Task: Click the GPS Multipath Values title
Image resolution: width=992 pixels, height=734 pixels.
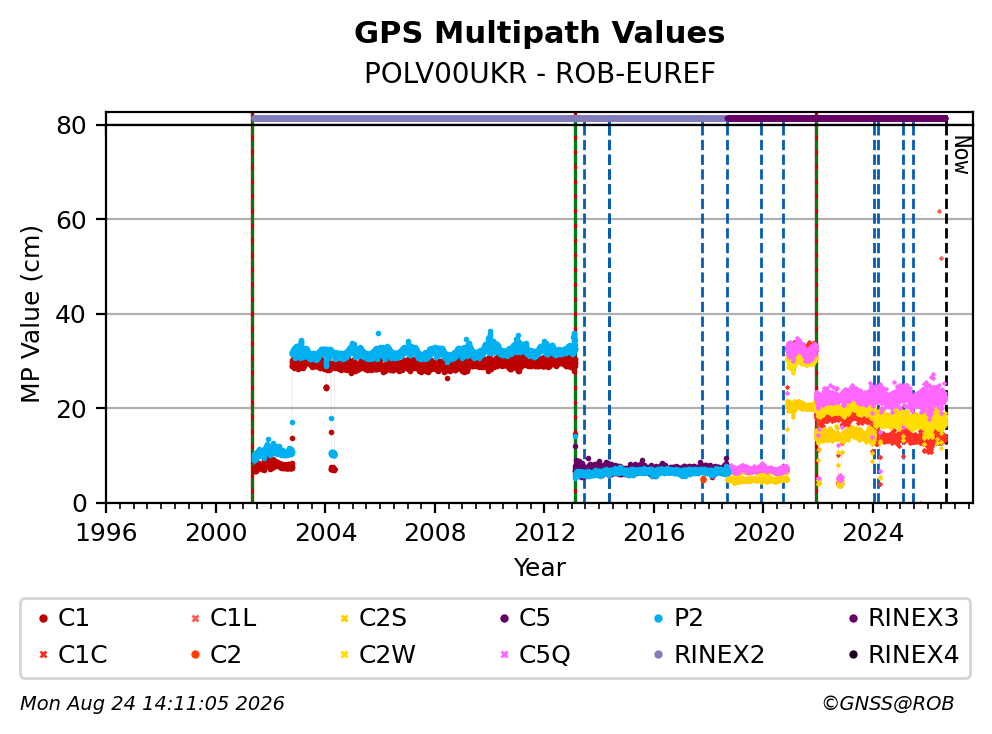Action: [x=539, y=32]
